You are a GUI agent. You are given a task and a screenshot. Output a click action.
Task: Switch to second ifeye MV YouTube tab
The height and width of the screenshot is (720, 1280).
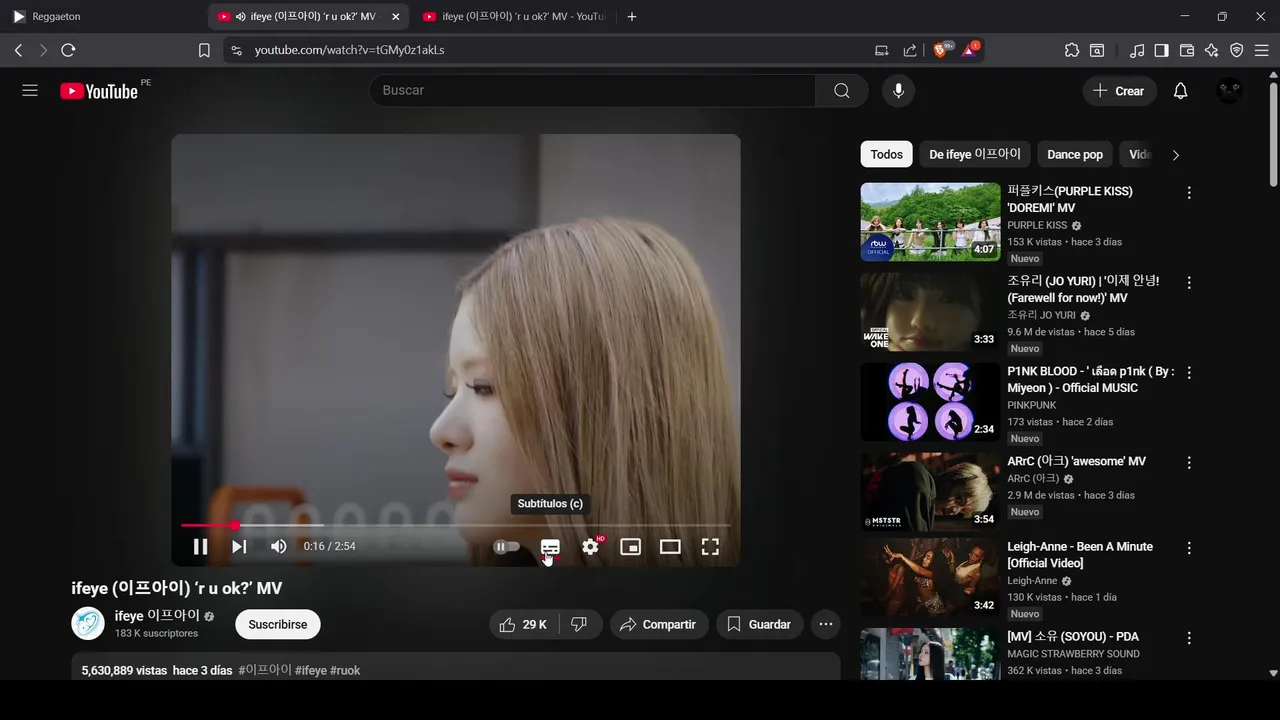tap(514, 17)
